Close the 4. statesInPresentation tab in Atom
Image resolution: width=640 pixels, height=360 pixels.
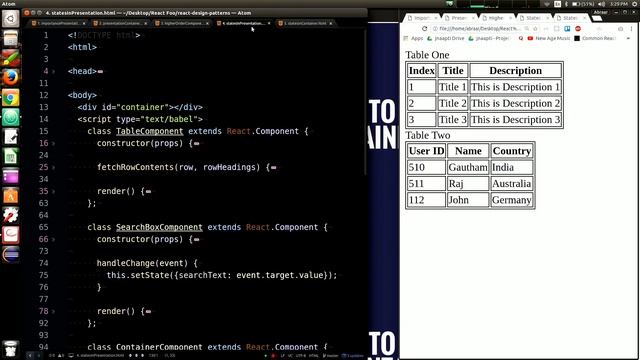[269, 23]
